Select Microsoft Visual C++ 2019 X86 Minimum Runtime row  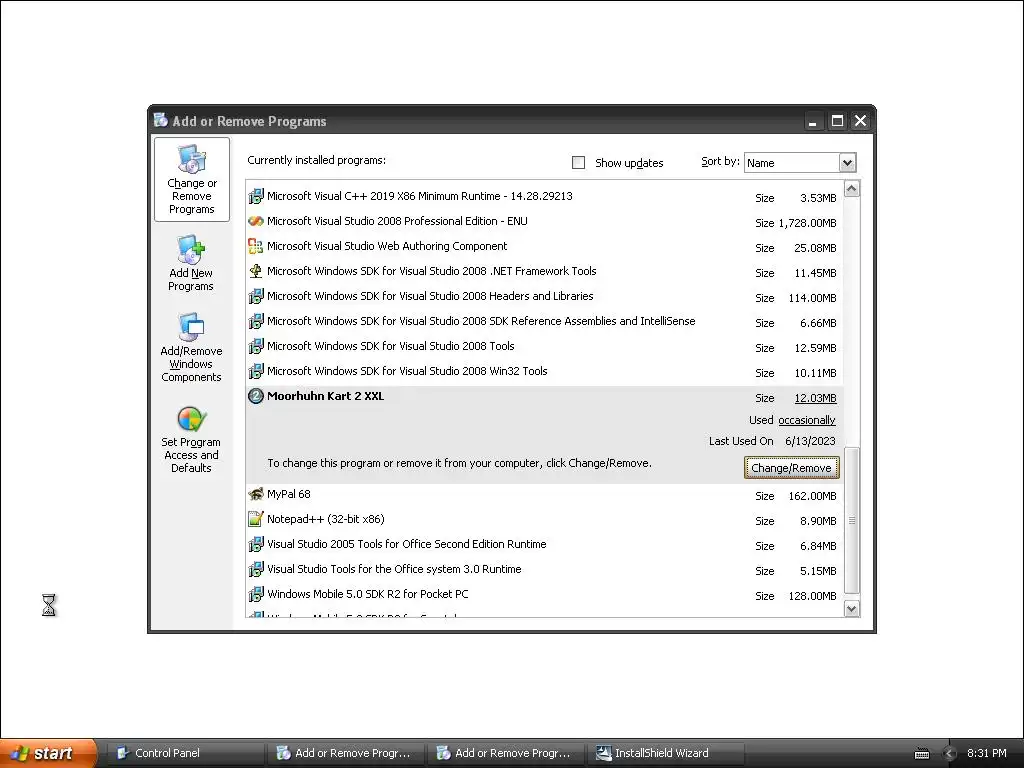click(x=545, y=197)
